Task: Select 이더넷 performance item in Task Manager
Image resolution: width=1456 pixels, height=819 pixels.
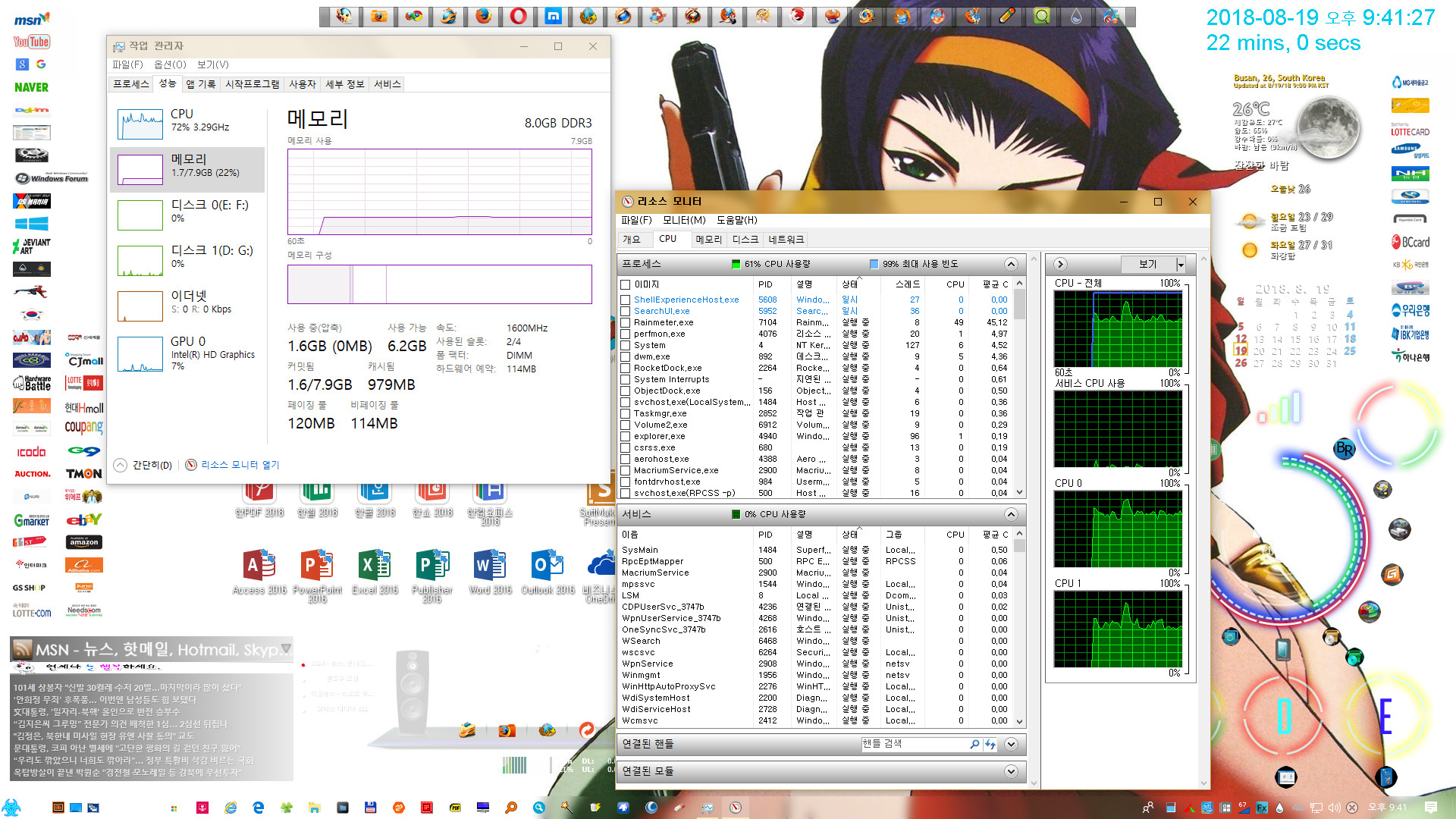Action: pos(188,306)
